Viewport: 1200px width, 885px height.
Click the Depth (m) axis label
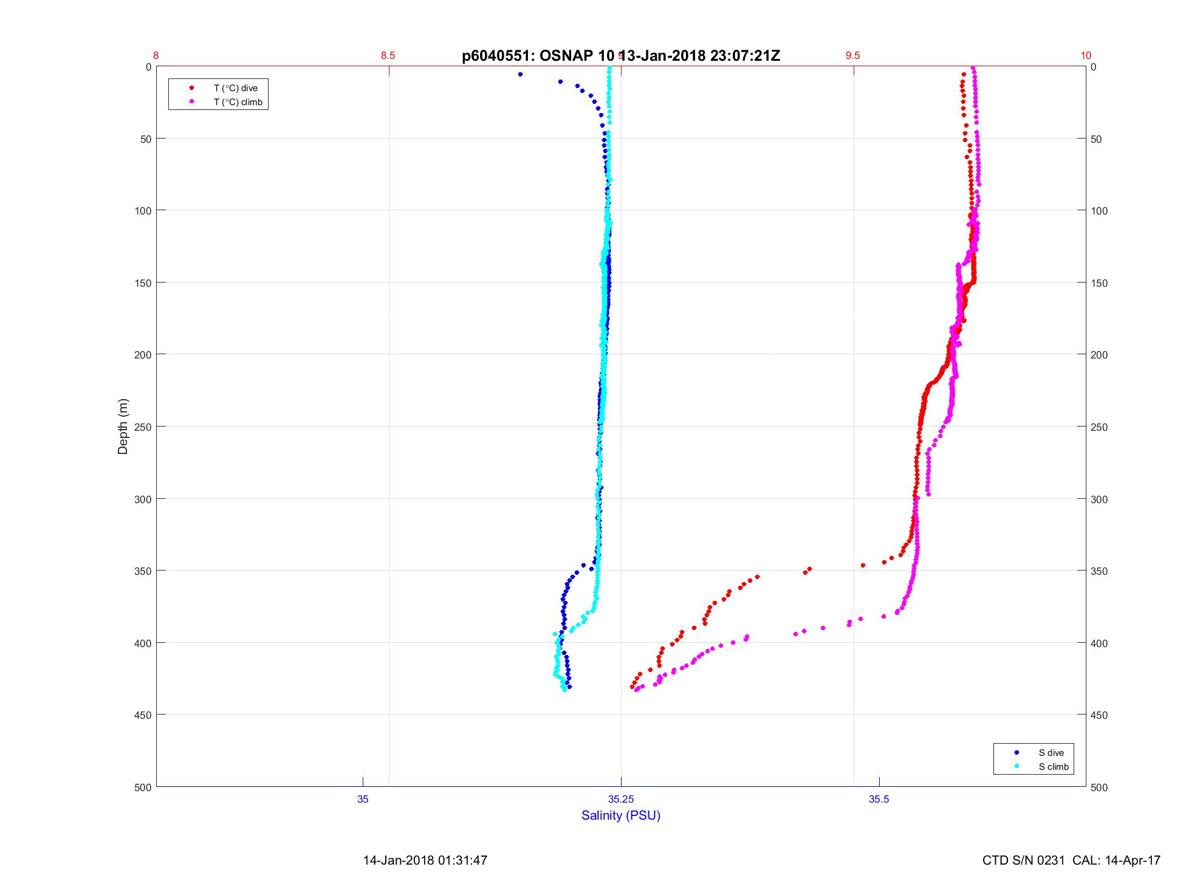pyautogui.click(x=124, y=426)
